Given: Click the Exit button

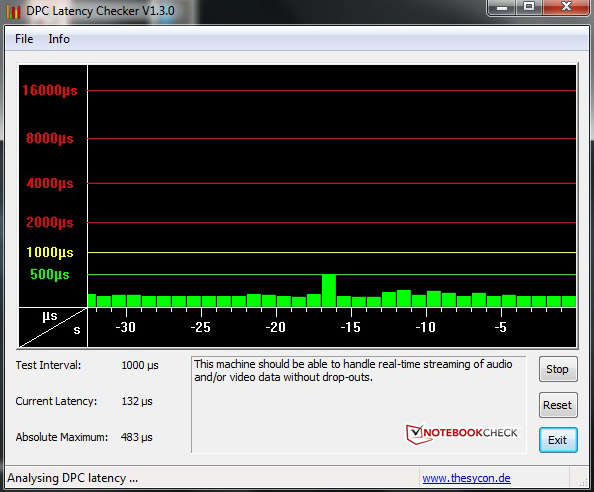Looking at the screenshot, I should [x=558, y=440].
